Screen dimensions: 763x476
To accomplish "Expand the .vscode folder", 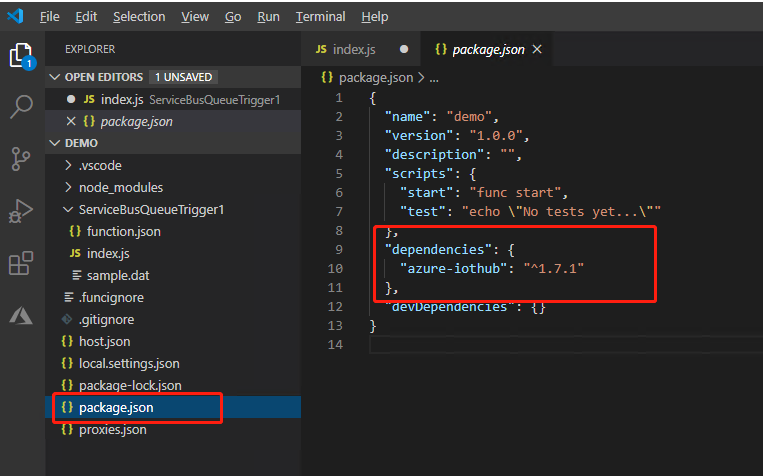I will 100,166.
